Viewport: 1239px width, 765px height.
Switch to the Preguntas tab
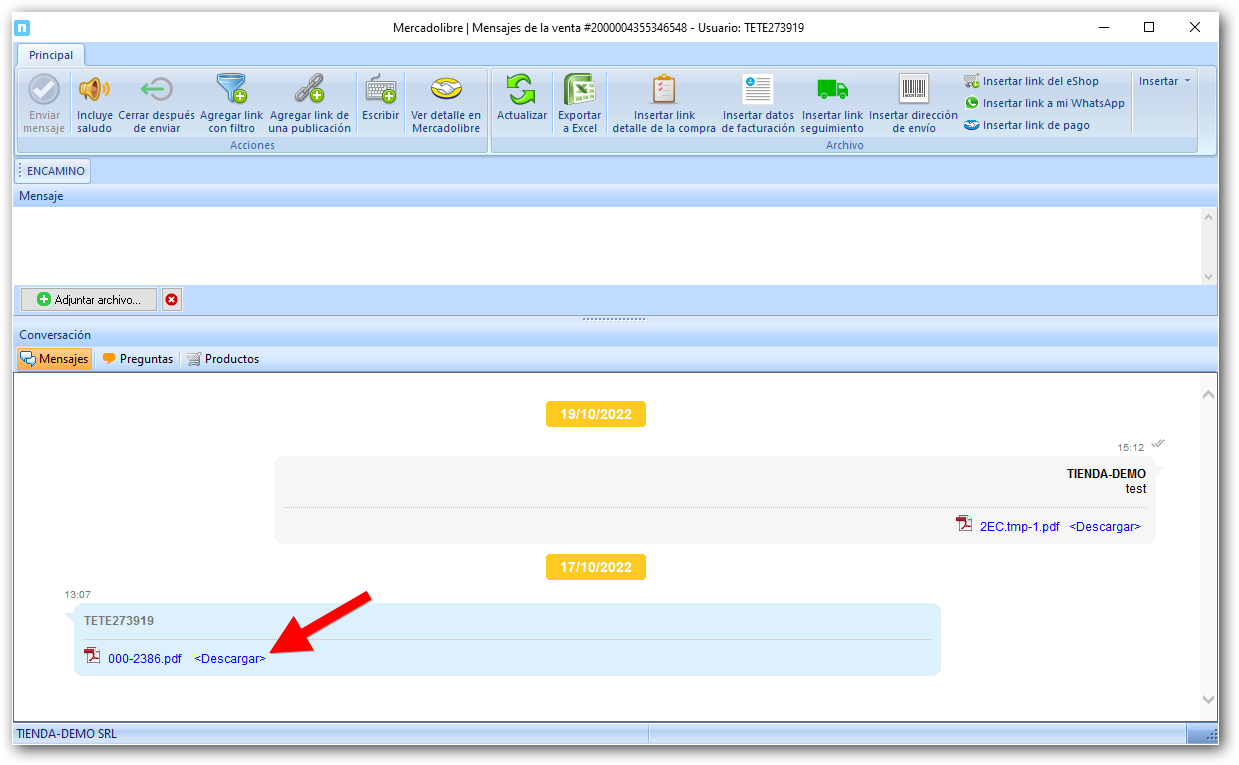click(137, 359)
